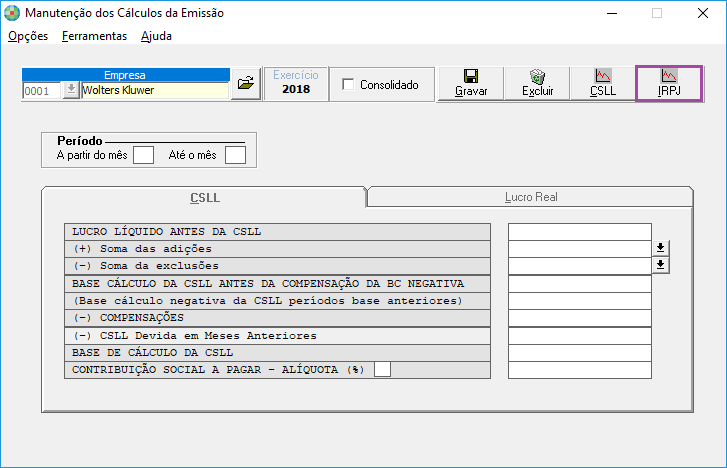
Task: Open the company folder browse icon
Action: tap(246, 83)
